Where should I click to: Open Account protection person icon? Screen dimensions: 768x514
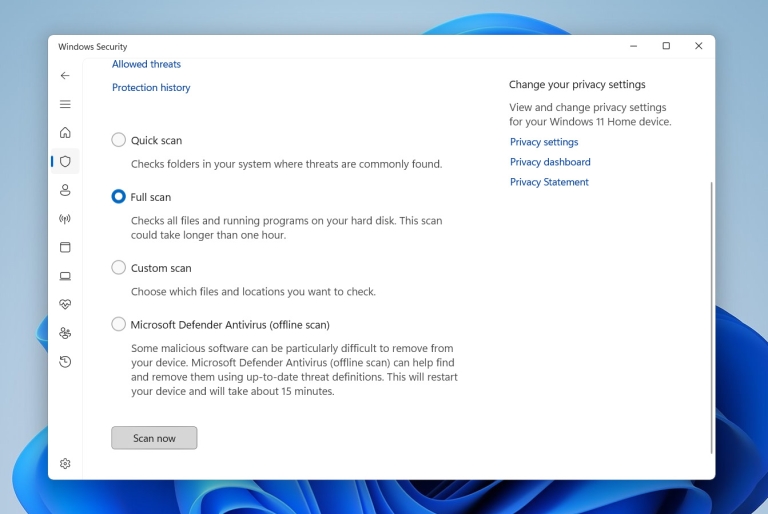[x=65, y=190]
